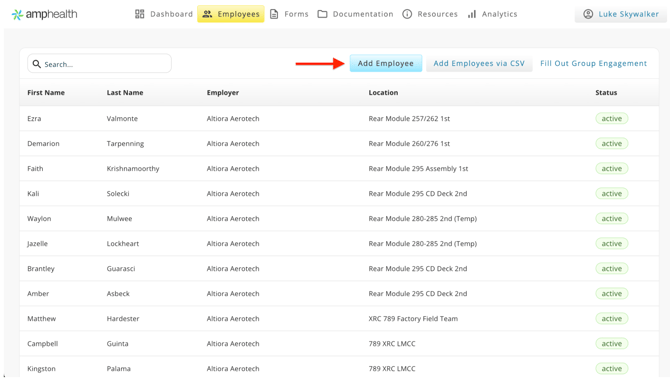
Task: Select last name Guinta
Action: 117,344
